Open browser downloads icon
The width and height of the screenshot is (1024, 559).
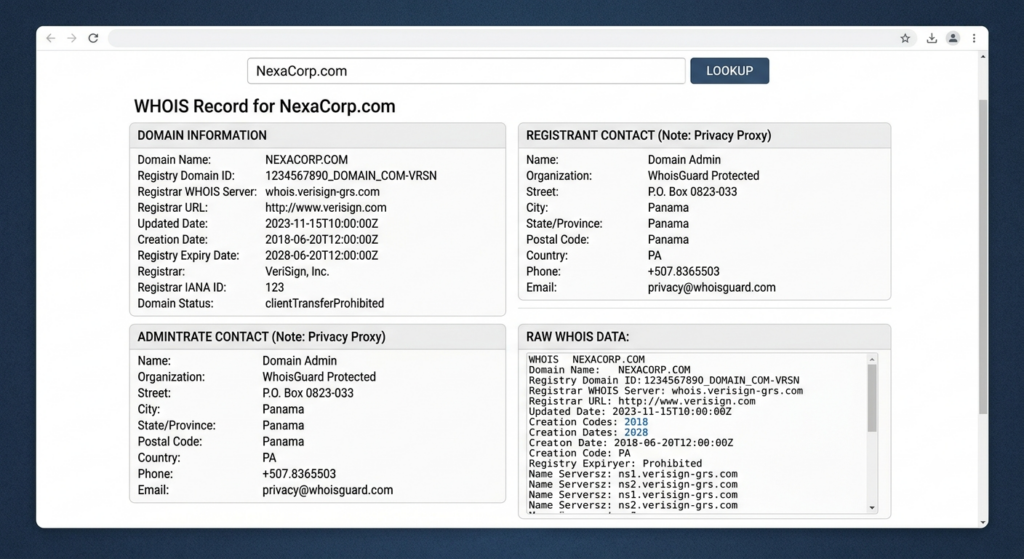(x=932, y=39)
